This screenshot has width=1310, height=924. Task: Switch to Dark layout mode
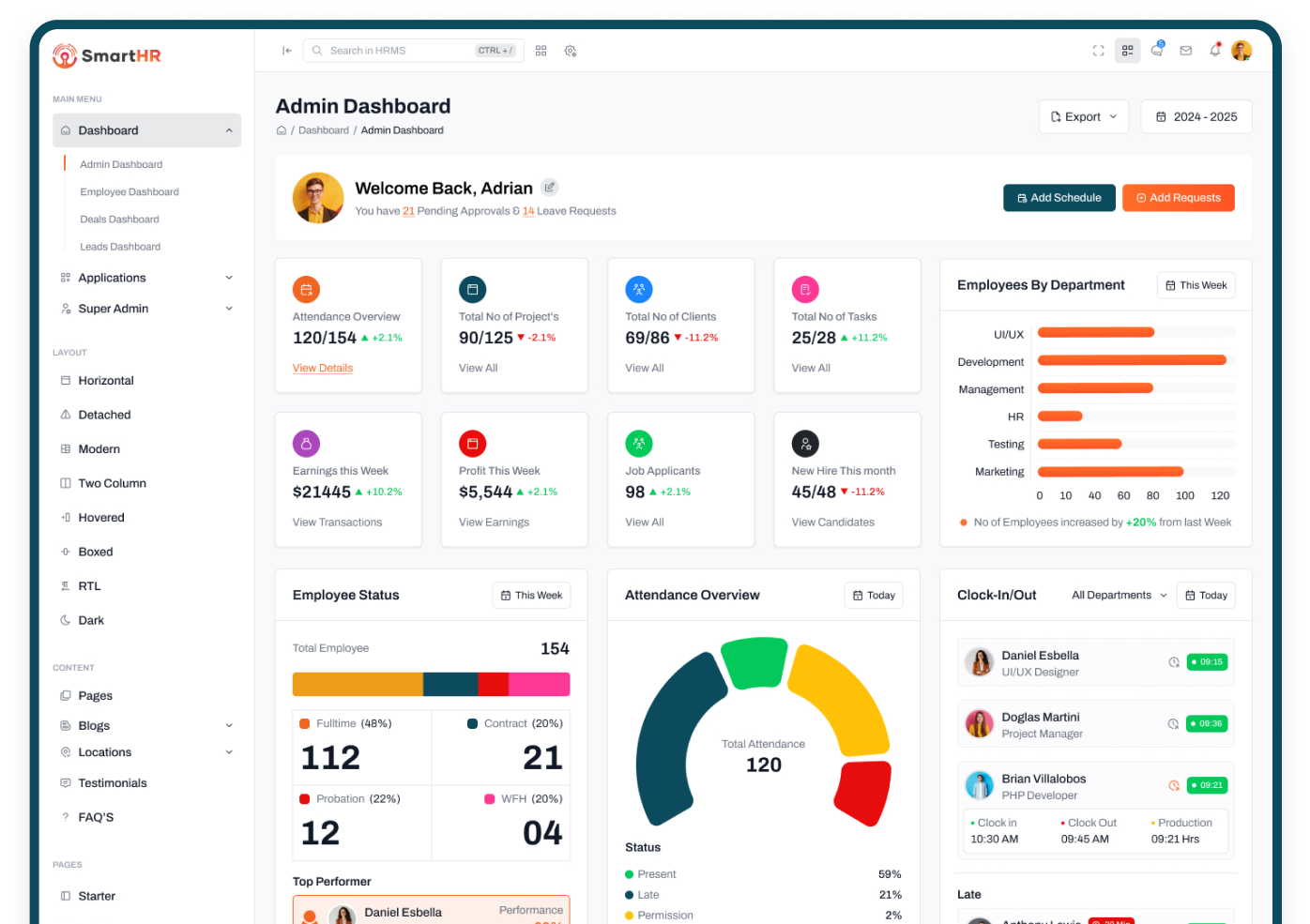click(91, 620)
